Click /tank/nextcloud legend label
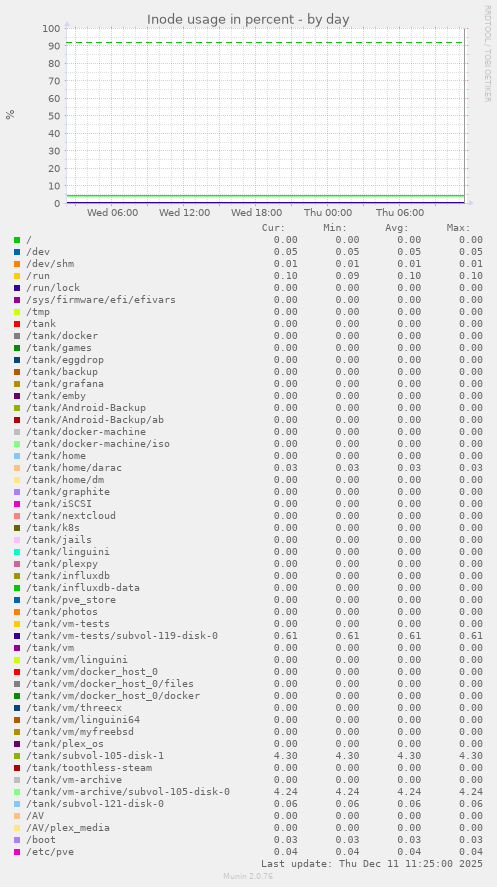Image resolution: width=497 pixels, height=887 pixels. click(71, 515)
